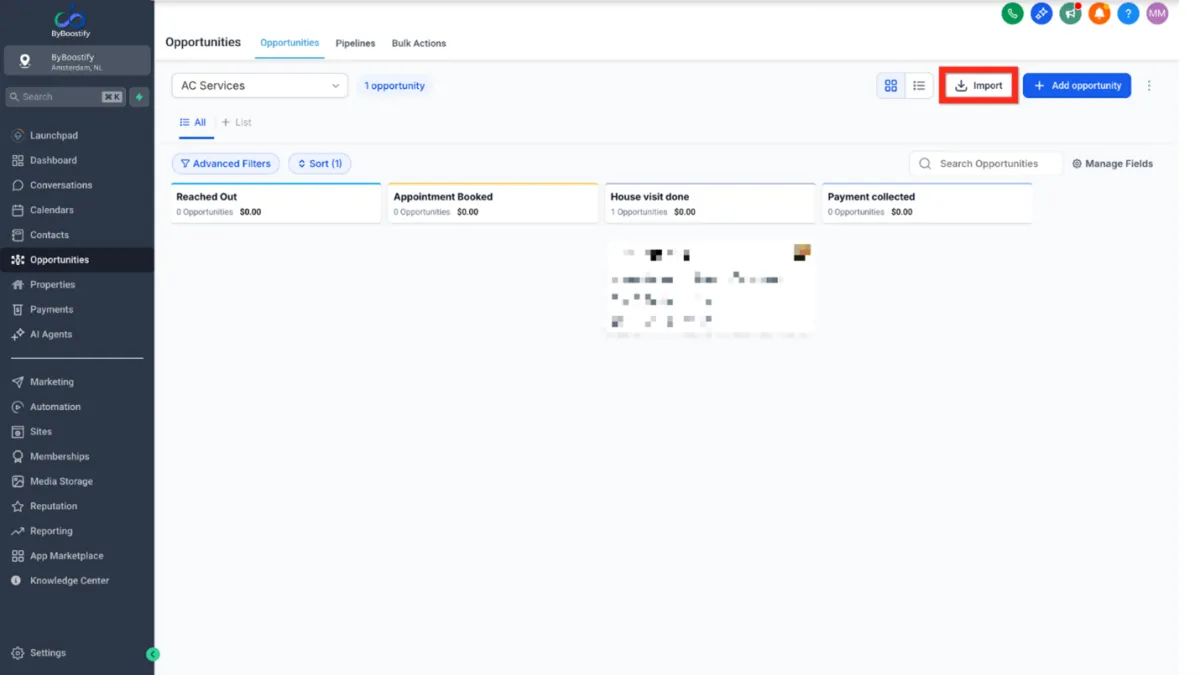Select the All view tab

tap(193, 123)
